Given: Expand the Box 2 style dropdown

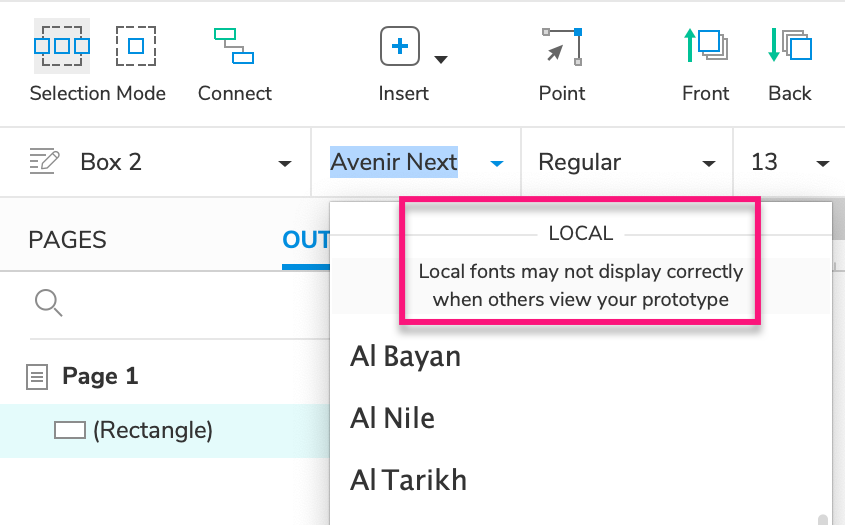Looking at the screenshot, I should [x=285, y=163].
